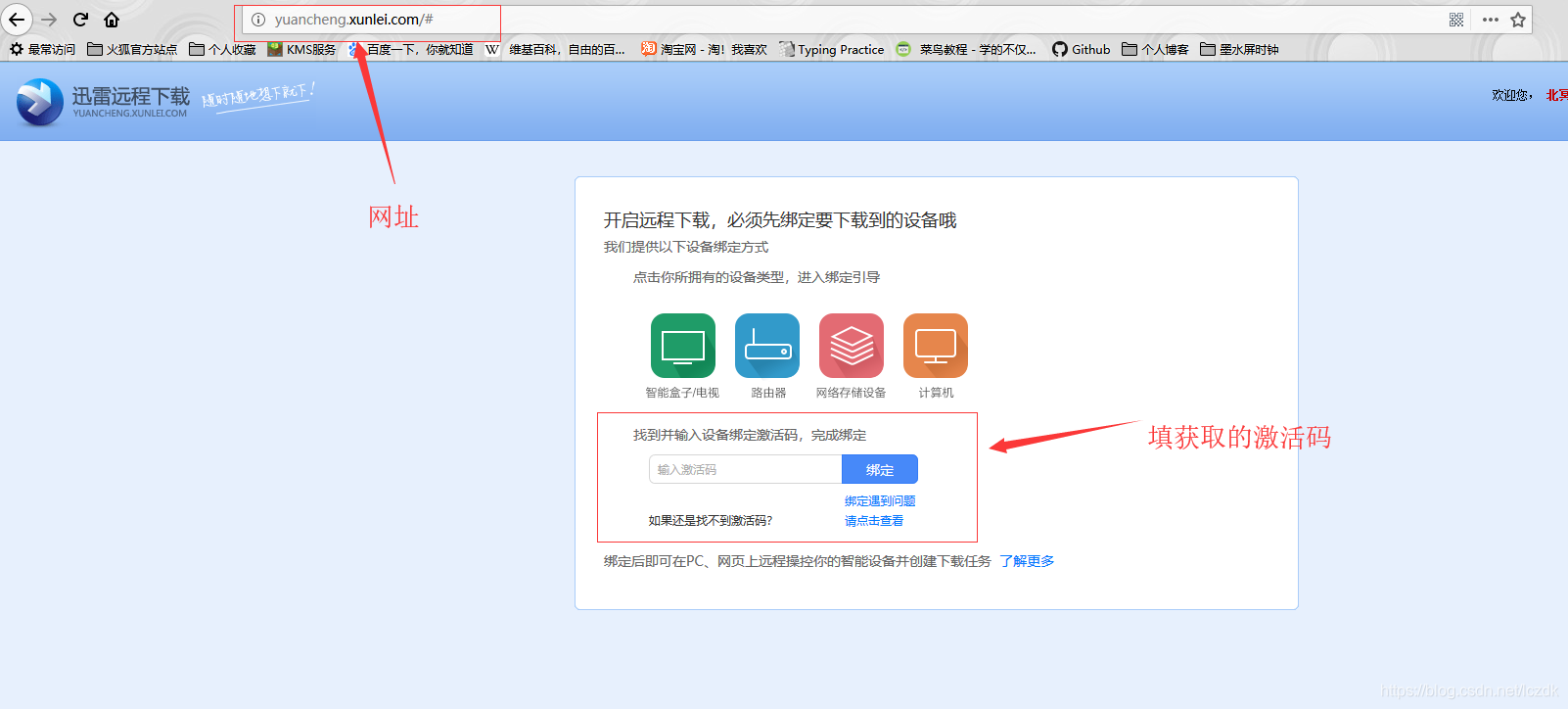The image size is (1568, 709).
Task: Open the 墨水屏时钟 bookmark folder
Action: 1239,49
